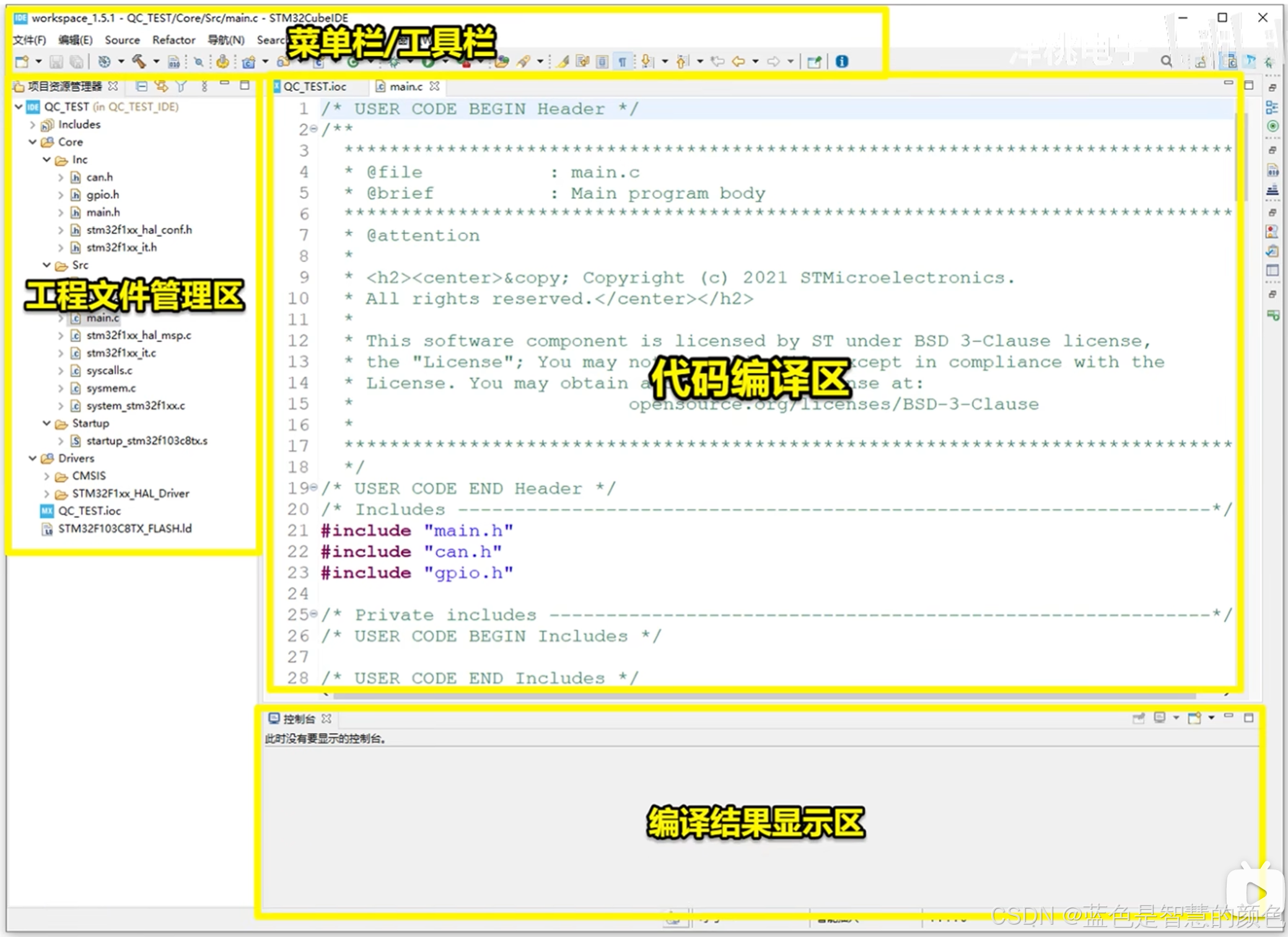Open the Refactor menu

pyautogui.click(x=173, y=40)
